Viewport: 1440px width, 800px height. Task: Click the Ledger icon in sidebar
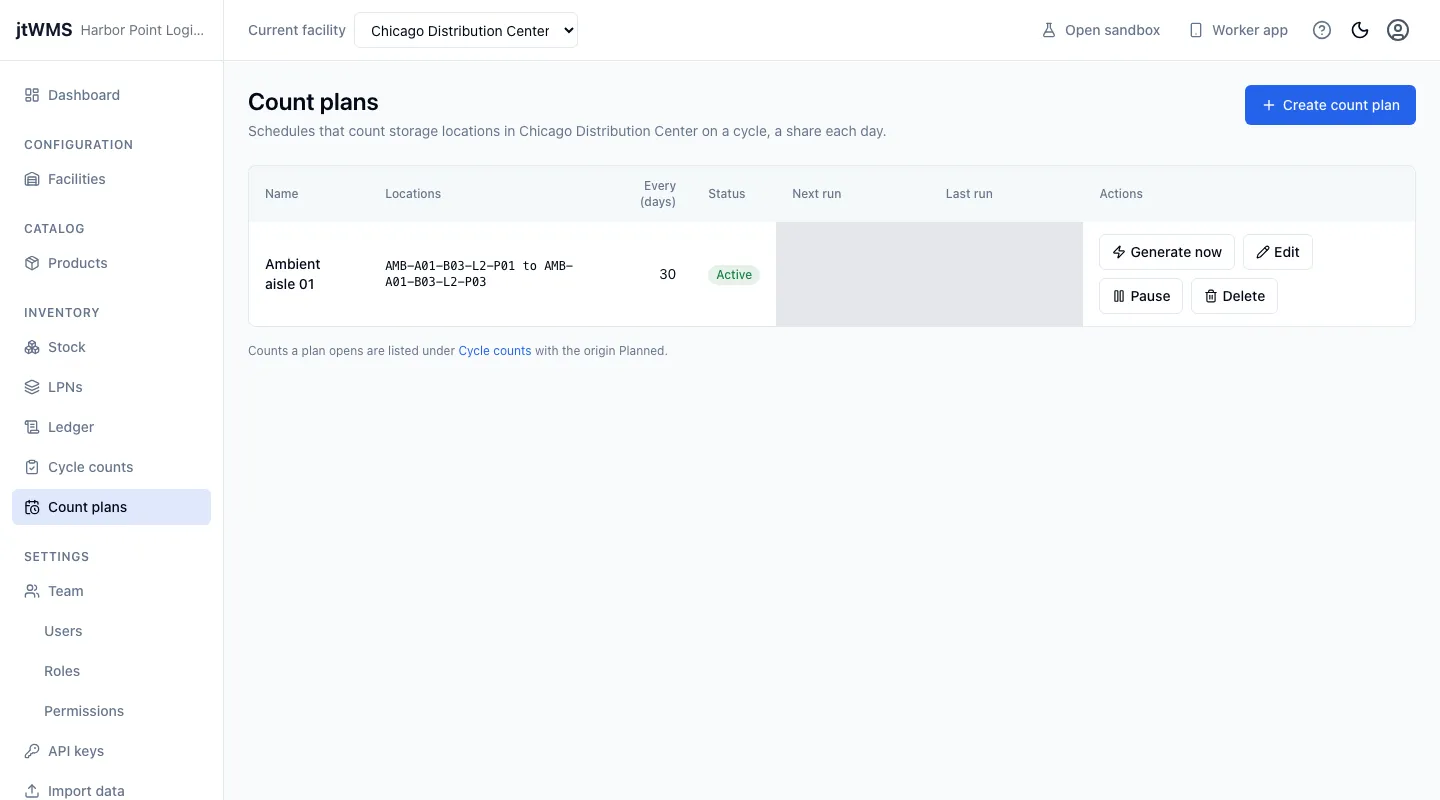pyautogui.click(x=32, y=427)
